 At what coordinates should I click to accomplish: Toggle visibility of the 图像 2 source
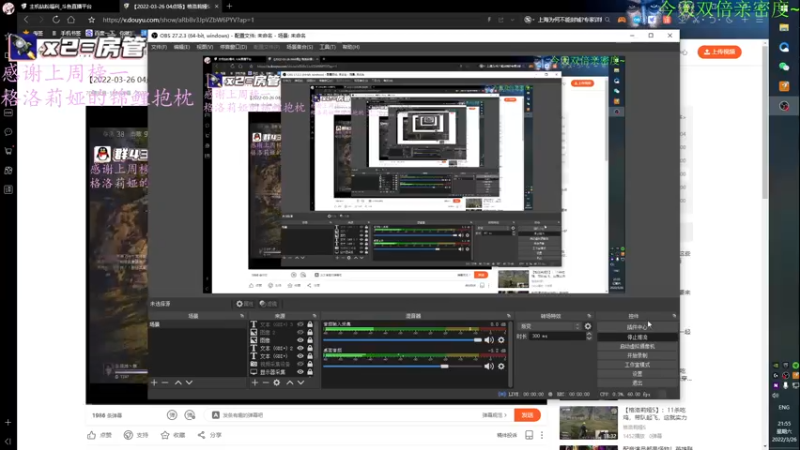300,332
